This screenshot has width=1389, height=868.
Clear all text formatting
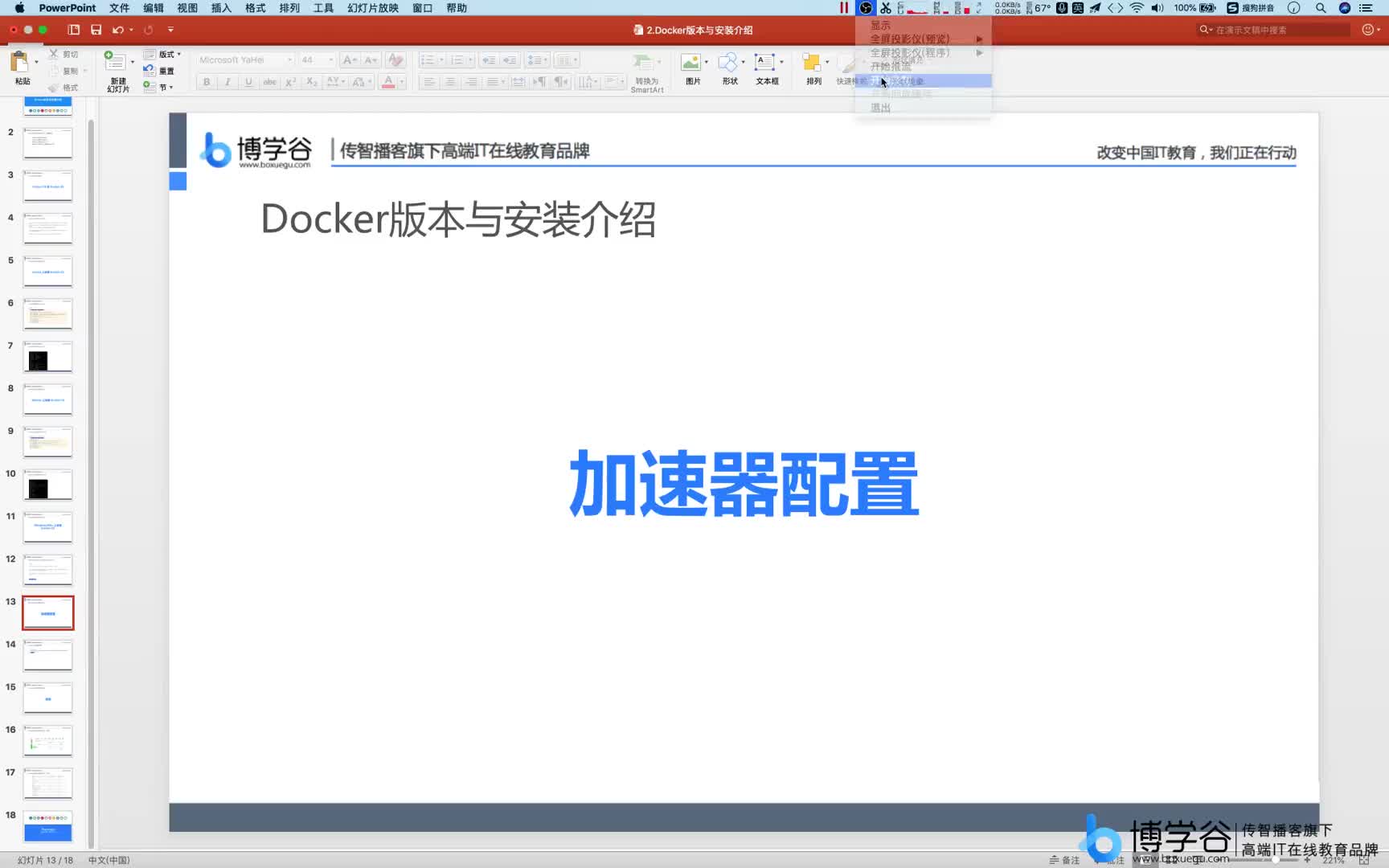click(395, 60)
